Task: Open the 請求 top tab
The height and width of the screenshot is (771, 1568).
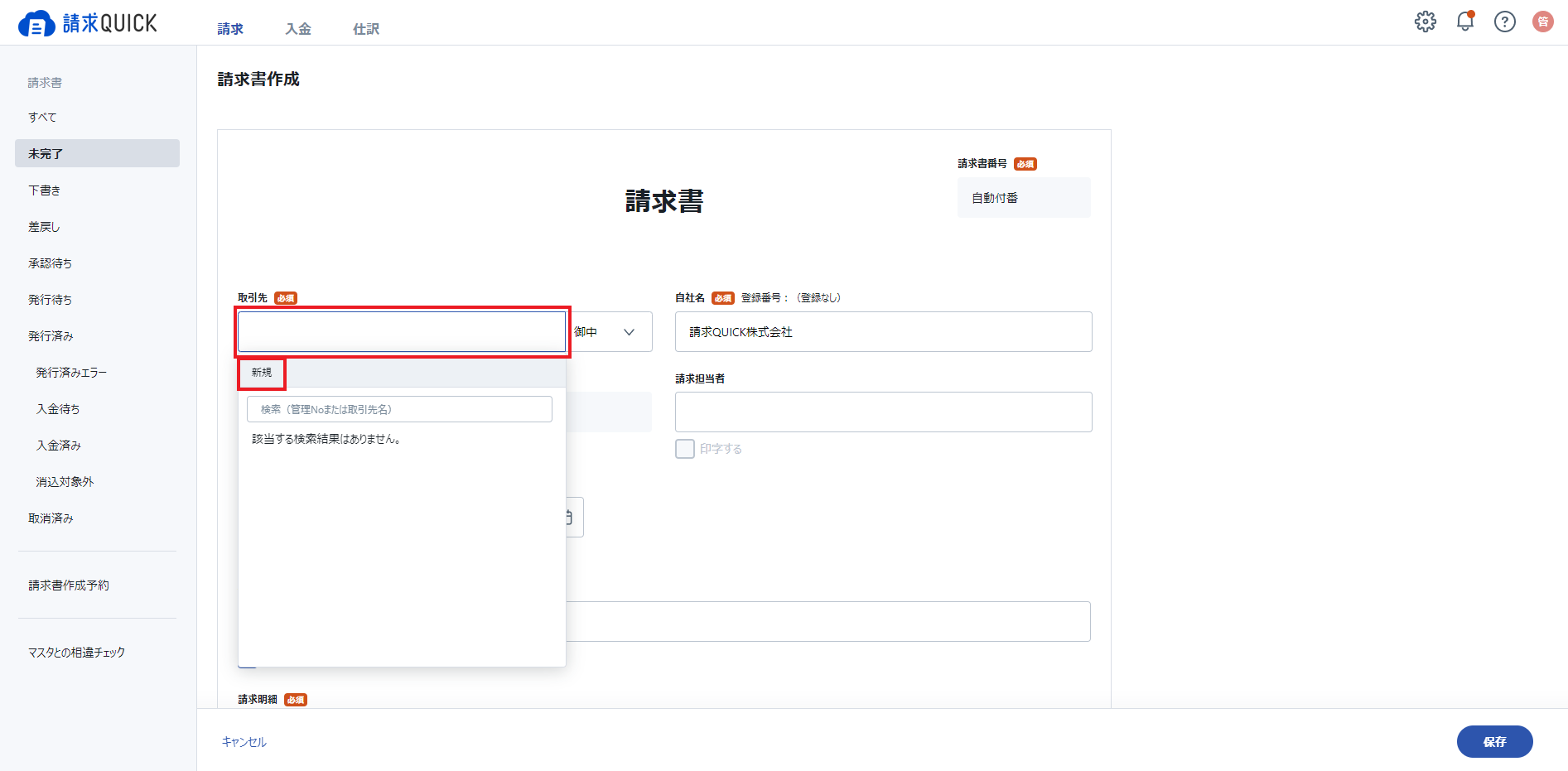Action: [x=230, y=29]
